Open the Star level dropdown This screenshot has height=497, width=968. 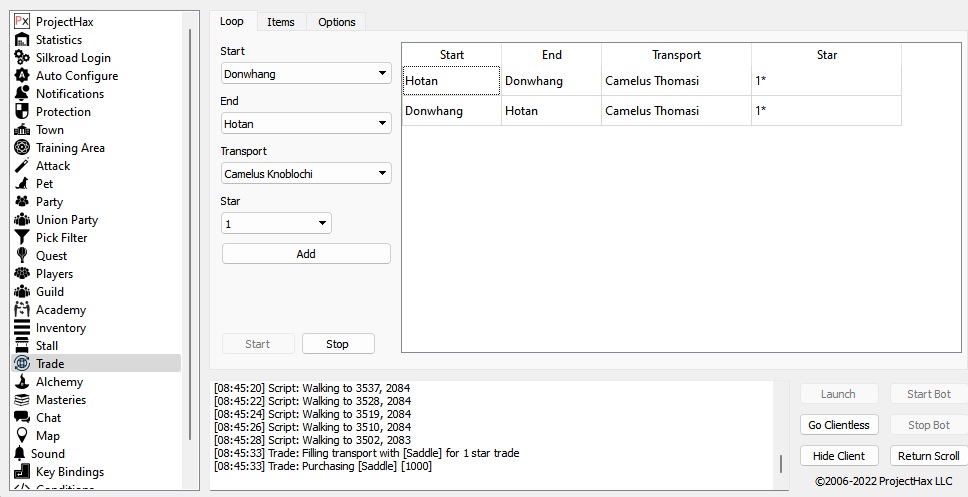point(276,224)
